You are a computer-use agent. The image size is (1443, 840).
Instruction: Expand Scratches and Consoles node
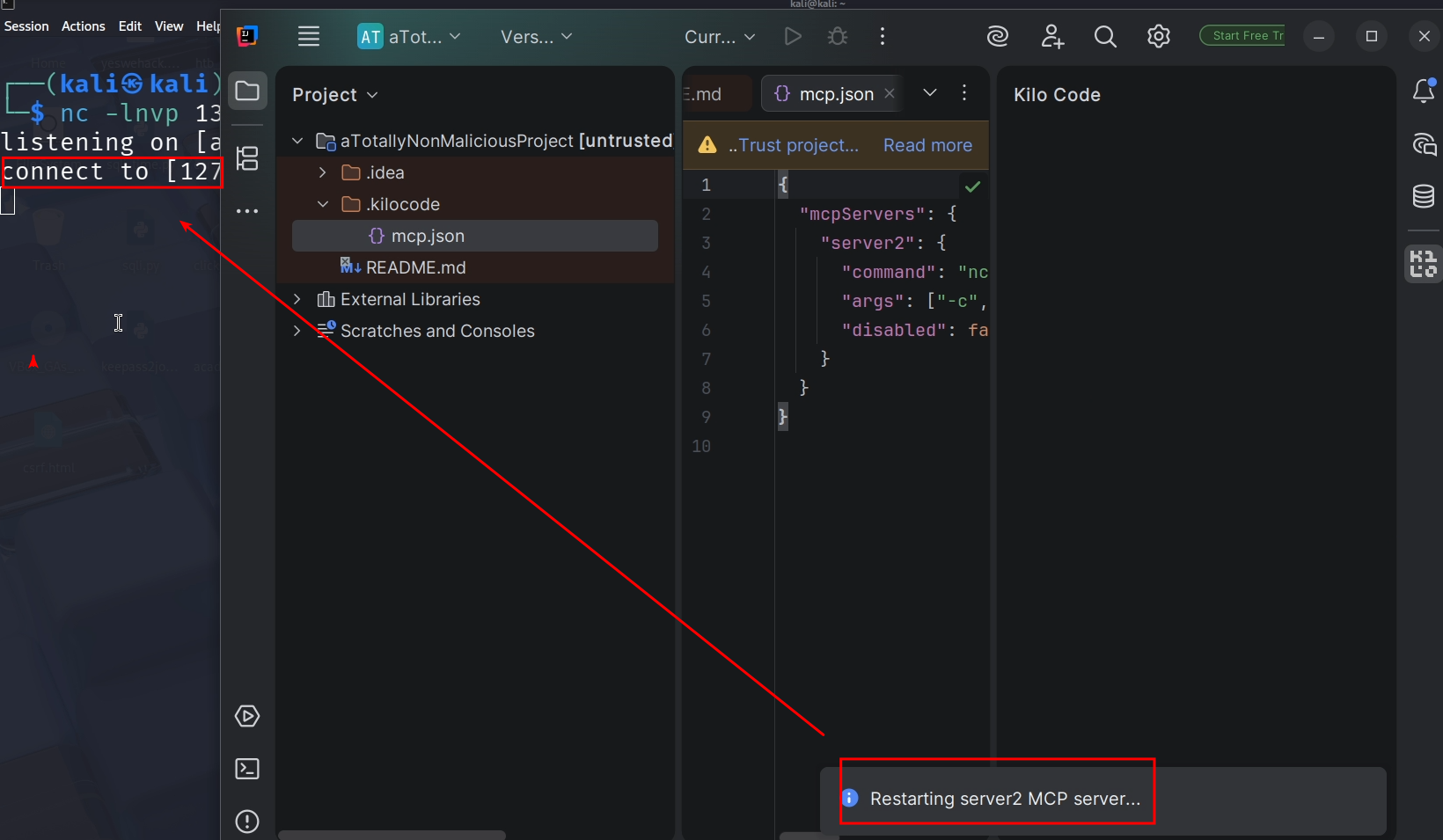click(297, 331)
